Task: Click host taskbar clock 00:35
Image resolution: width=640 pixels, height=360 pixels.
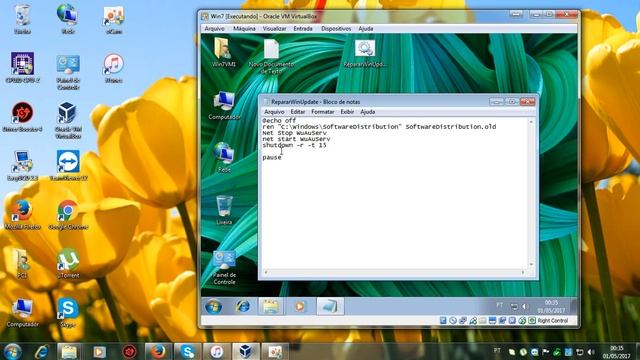Action: pyautogui.click(x=616, y=352)
